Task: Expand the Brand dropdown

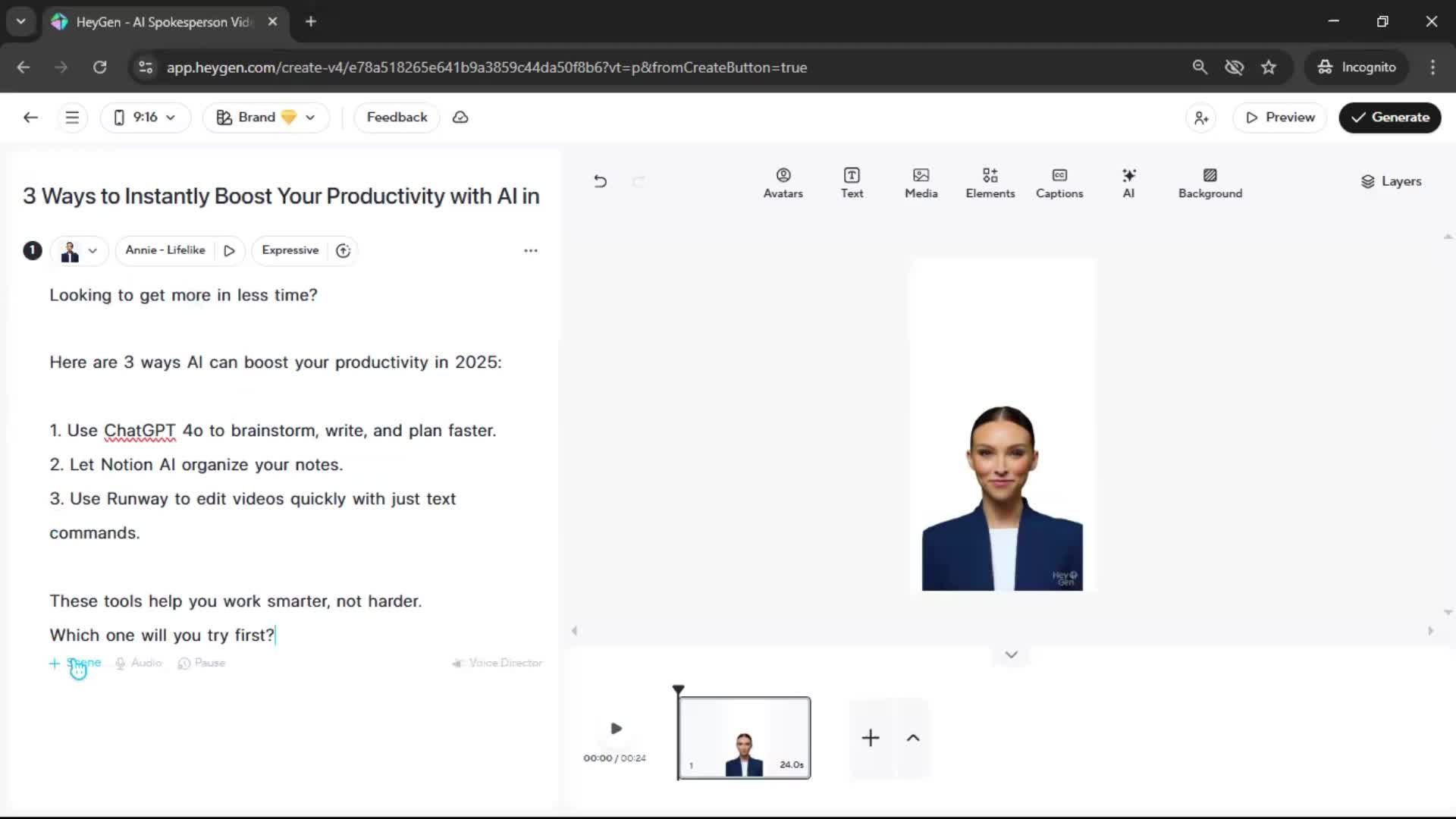Action: pyautogui.click(x=265, y=118)
